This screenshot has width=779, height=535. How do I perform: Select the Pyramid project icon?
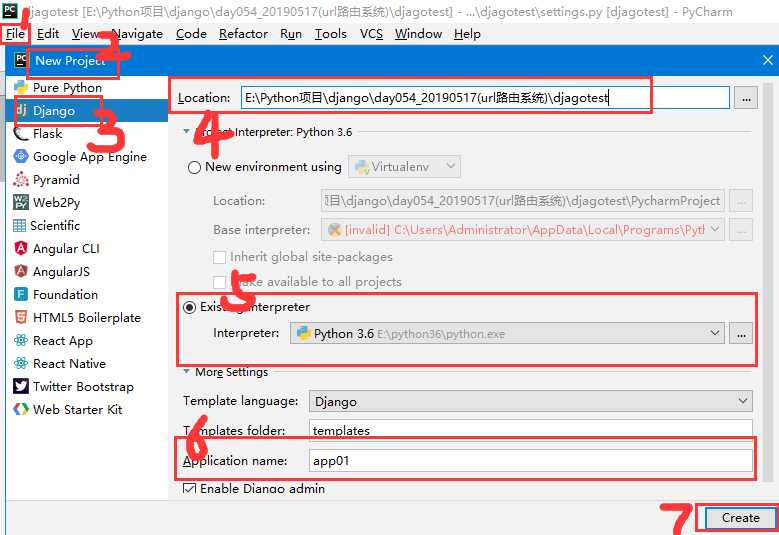(21, 179)
